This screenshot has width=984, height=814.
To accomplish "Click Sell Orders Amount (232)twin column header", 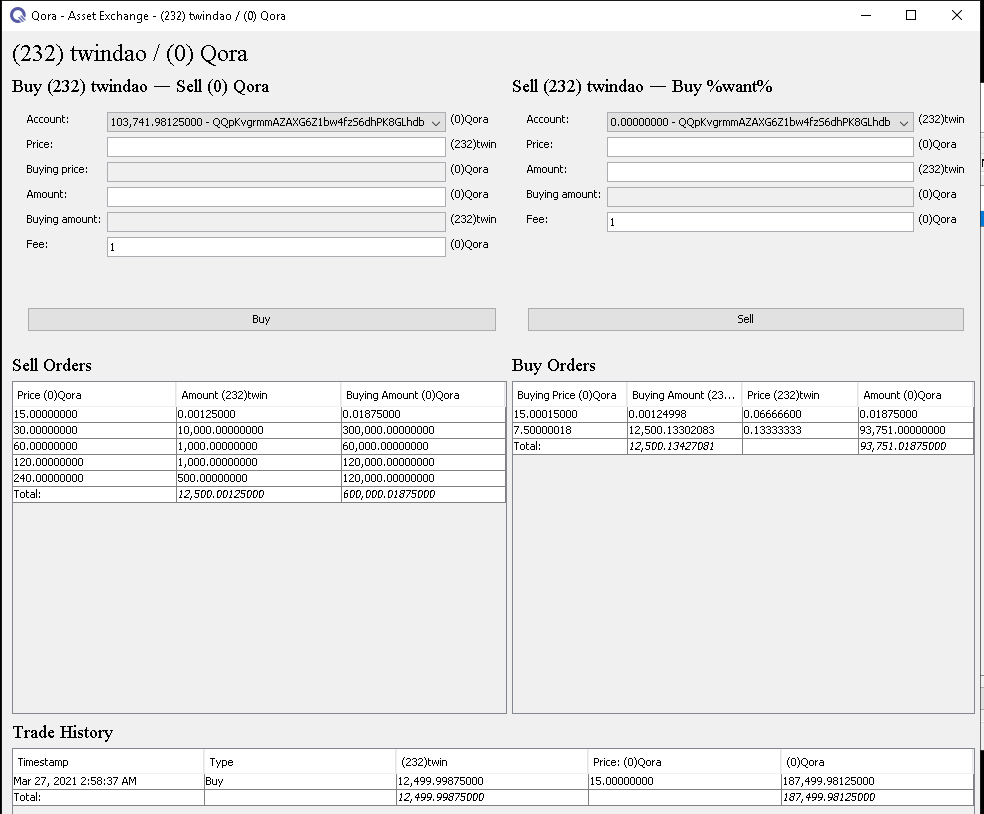I will pyautogui.click(x=259, y=395).
